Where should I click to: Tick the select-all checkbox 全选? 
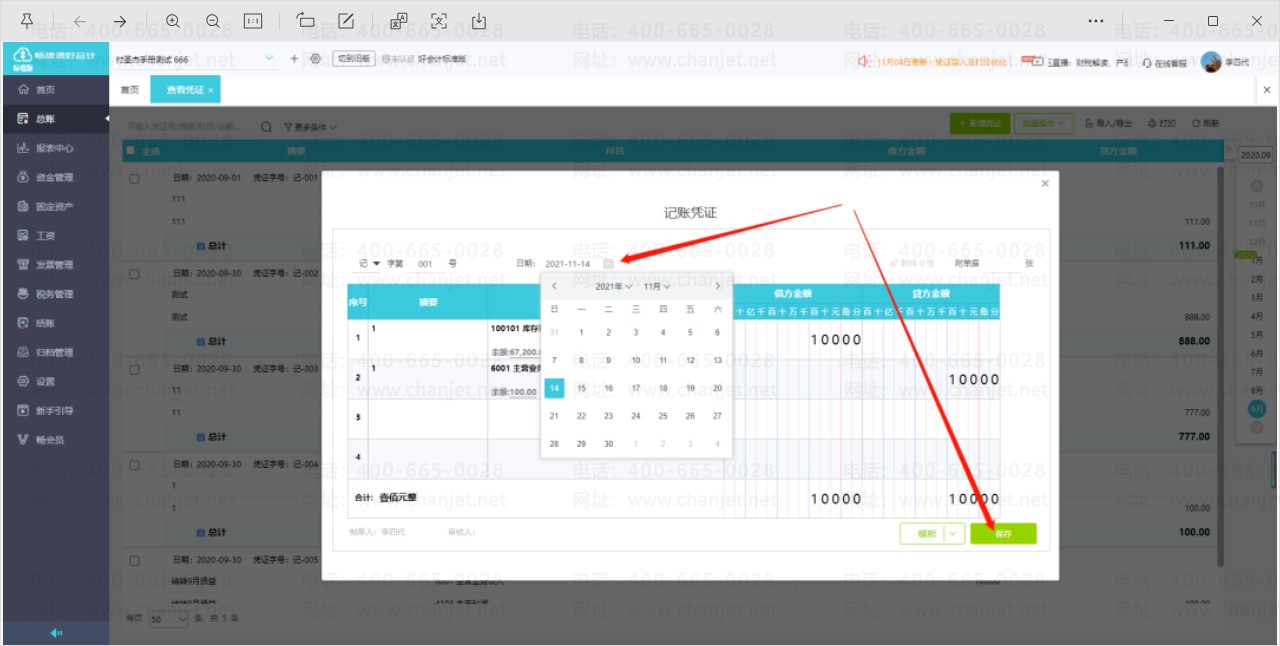(130, 151)
